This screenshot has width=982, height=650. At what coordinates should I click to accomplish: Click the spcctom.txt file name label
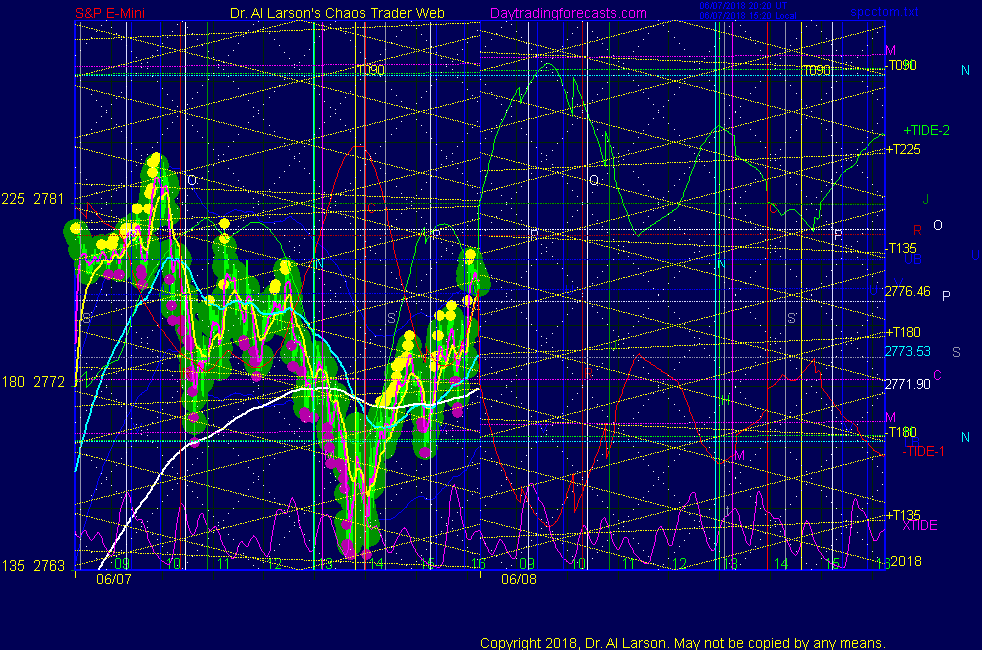pyautogui.click(x=885, y=12)
